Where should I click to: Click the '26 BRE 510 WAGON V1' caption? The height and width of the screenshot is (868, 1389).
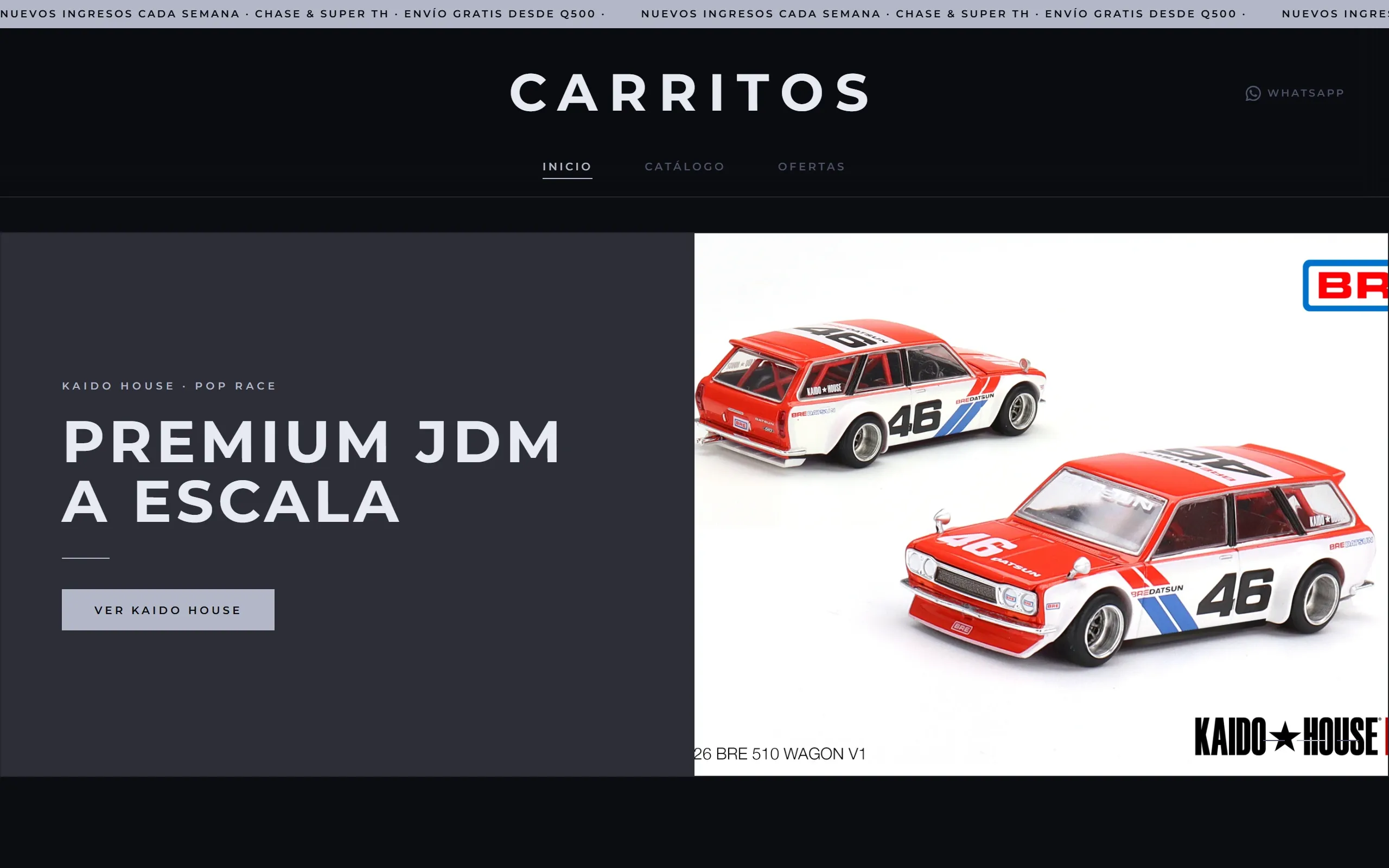click(780, 754)
